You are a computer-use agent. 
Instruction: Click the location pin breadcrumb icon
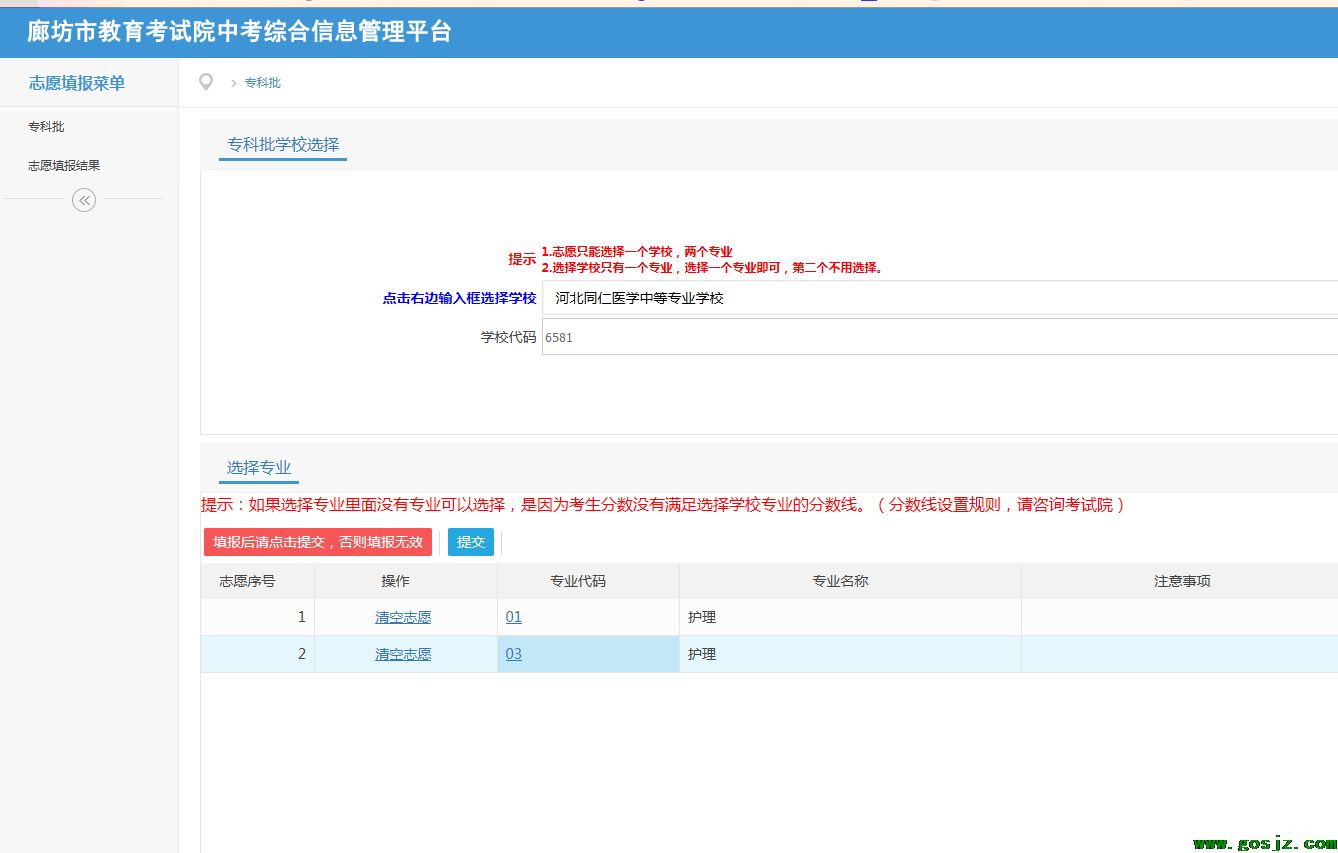(x=206, y=82)
